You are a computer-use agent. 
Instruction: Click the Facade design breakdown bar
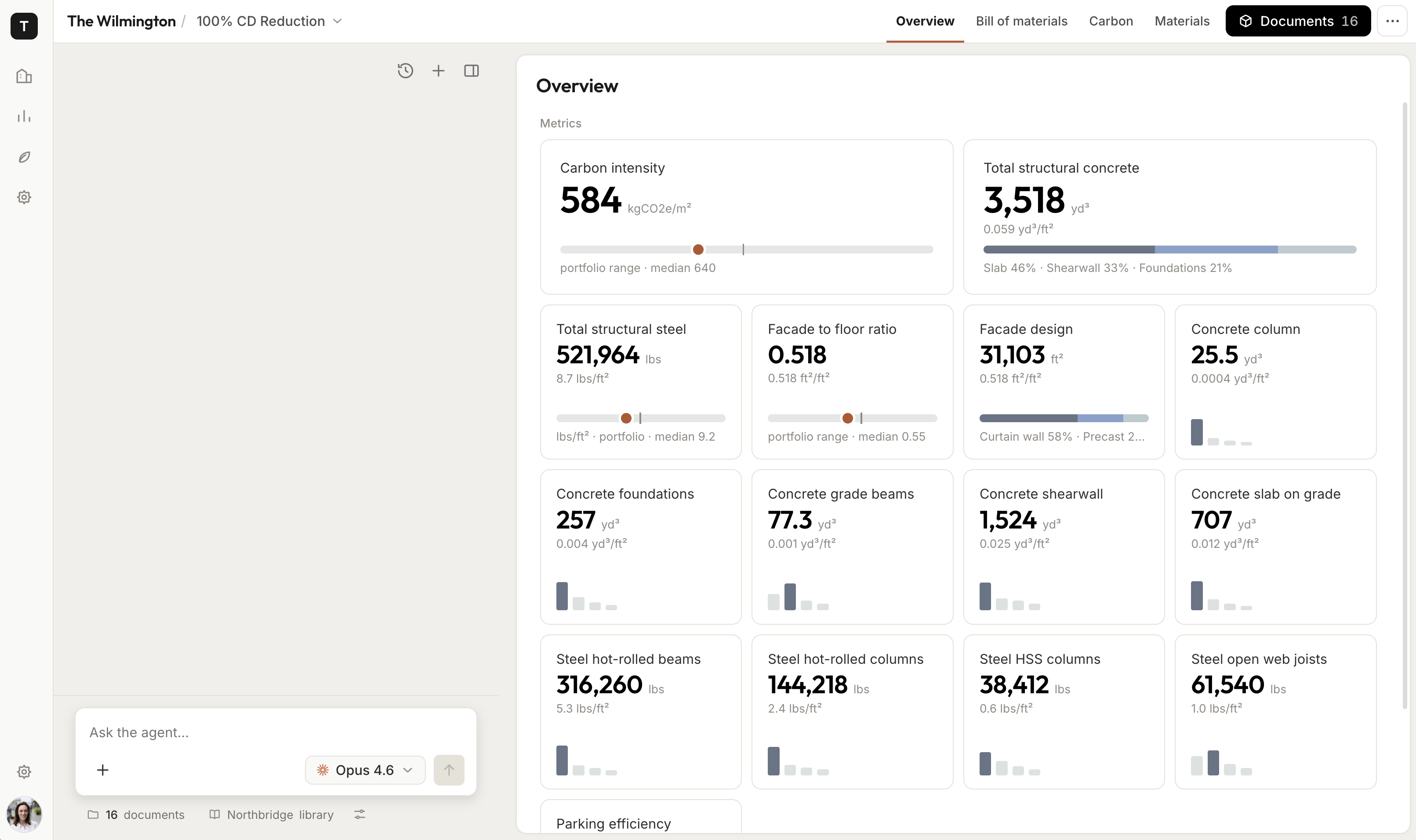click(x=1064, y=418)
